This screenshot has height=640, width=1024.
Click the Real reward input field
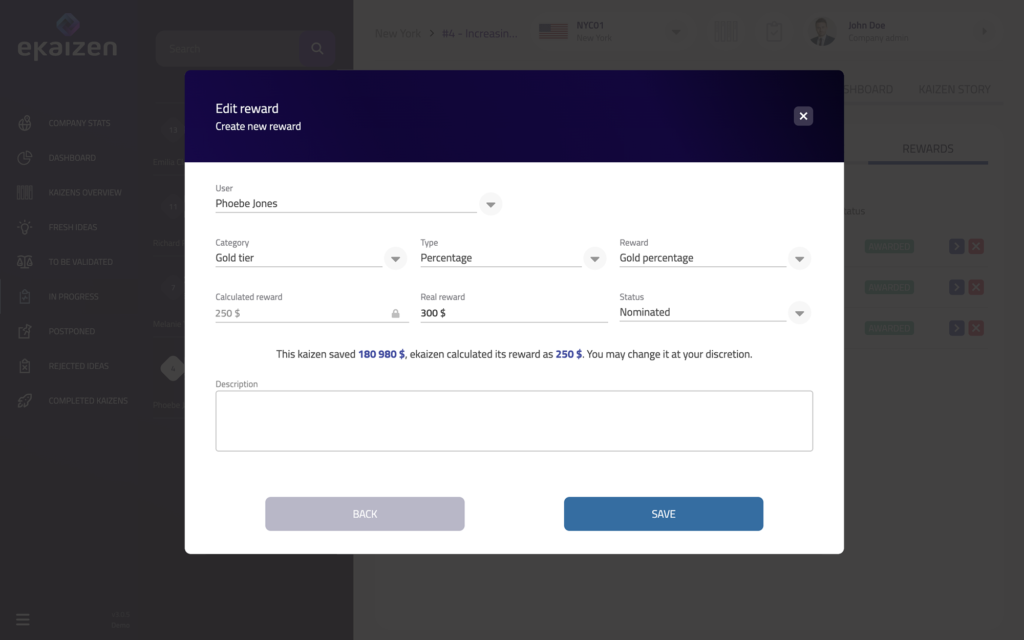tap(513, 313)
